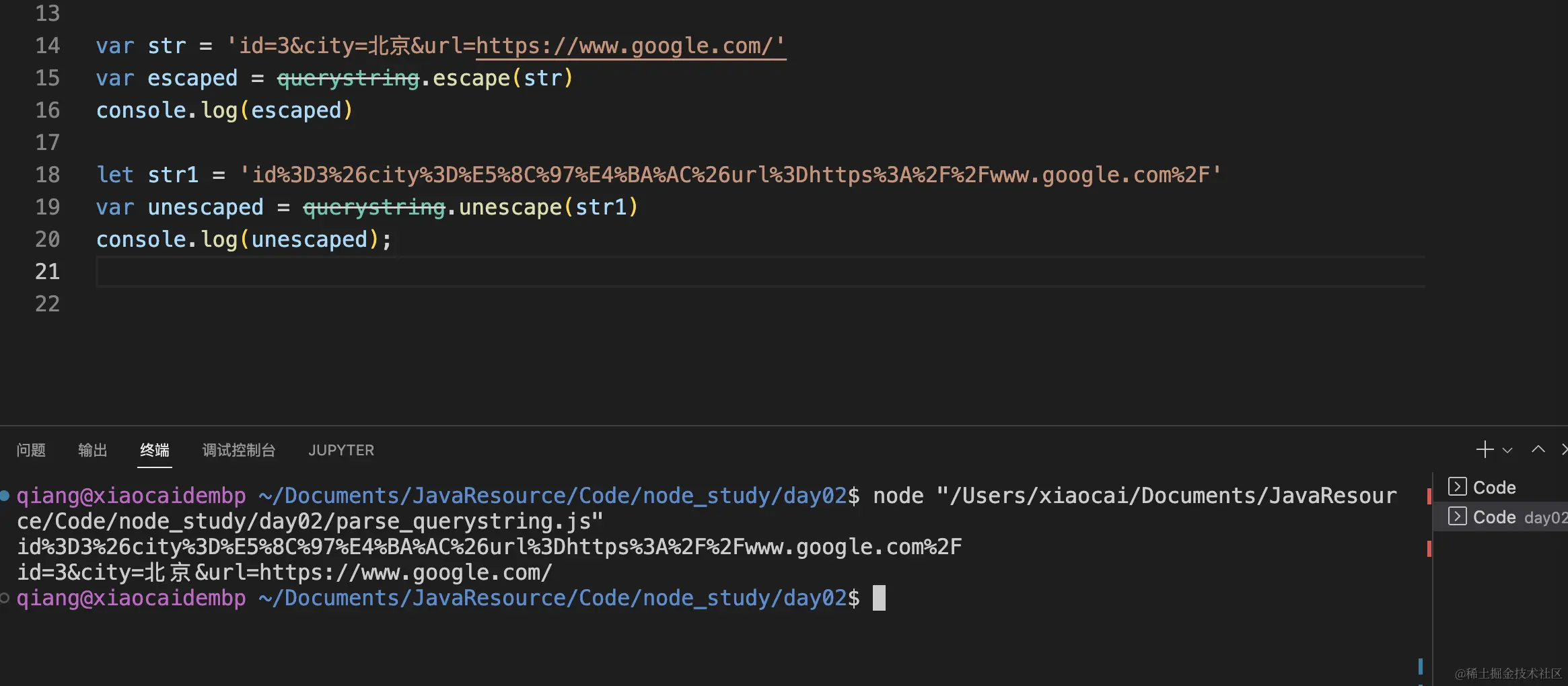
Task: Click the blue command decoration dot in terminal
Action: (x=5, y=496)
